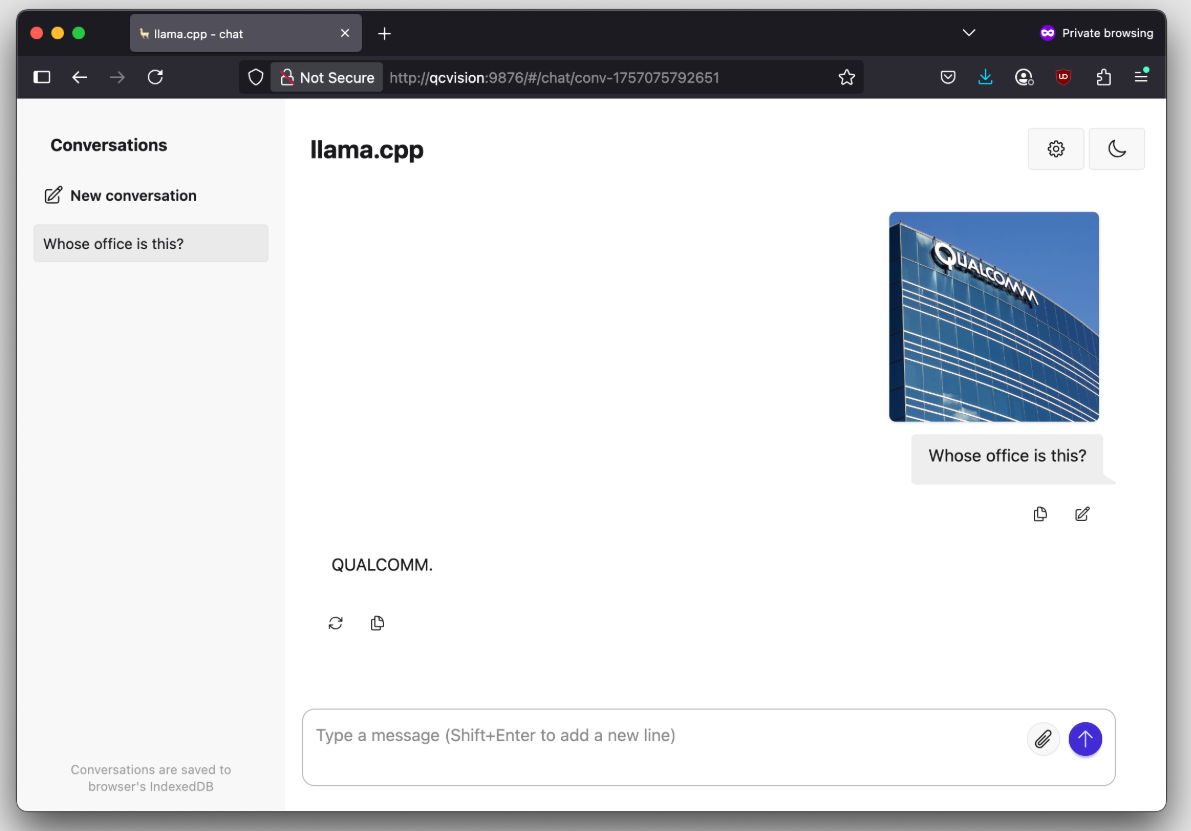The image size is (1191, 831).
Task: Open a new browser tab
Action: coord(384,33)
